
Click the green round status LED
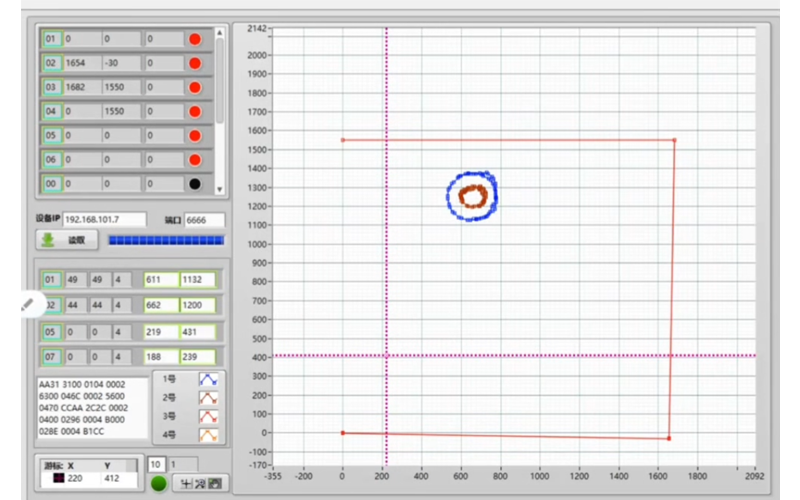[158, 484]
